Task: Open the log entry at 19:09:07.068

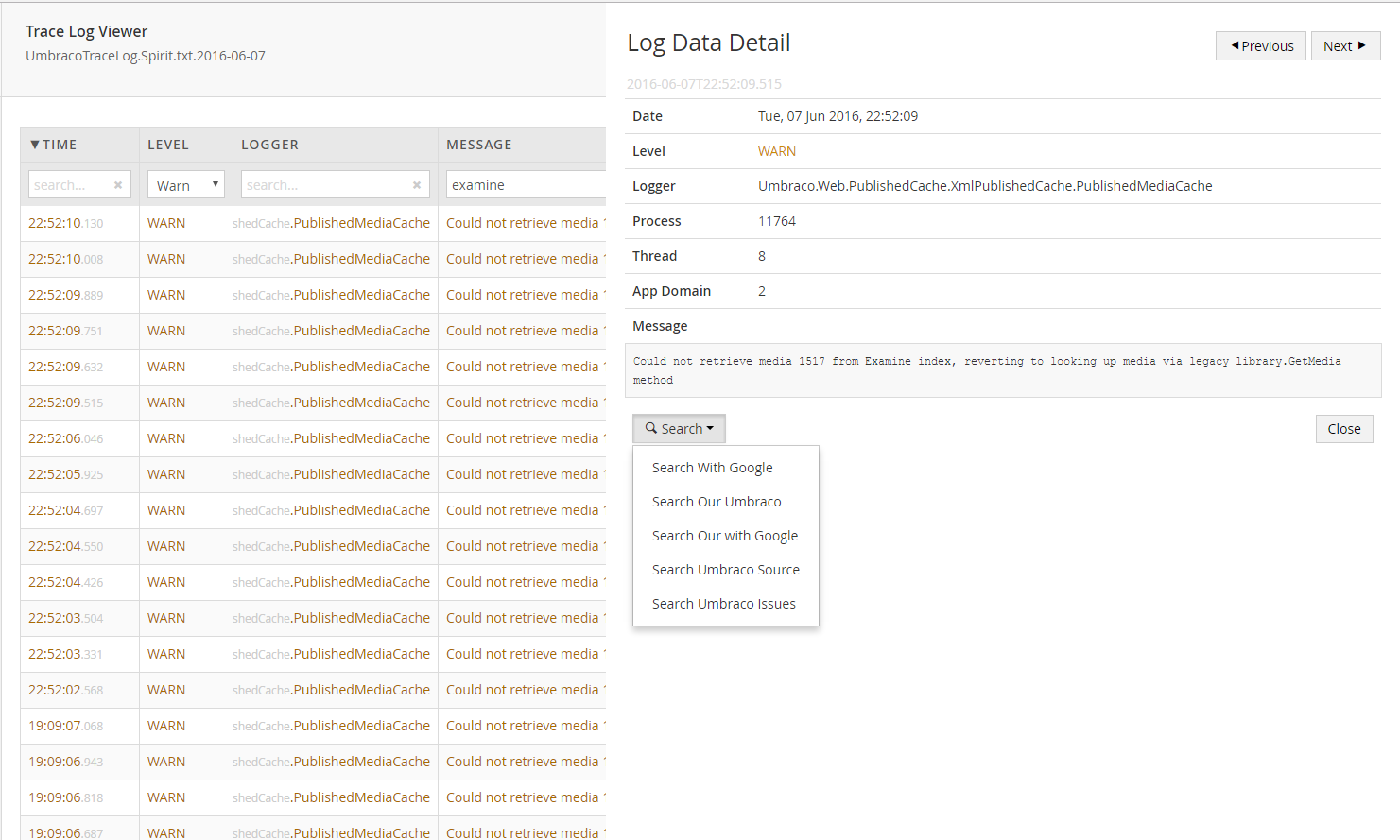Action: 313,727
